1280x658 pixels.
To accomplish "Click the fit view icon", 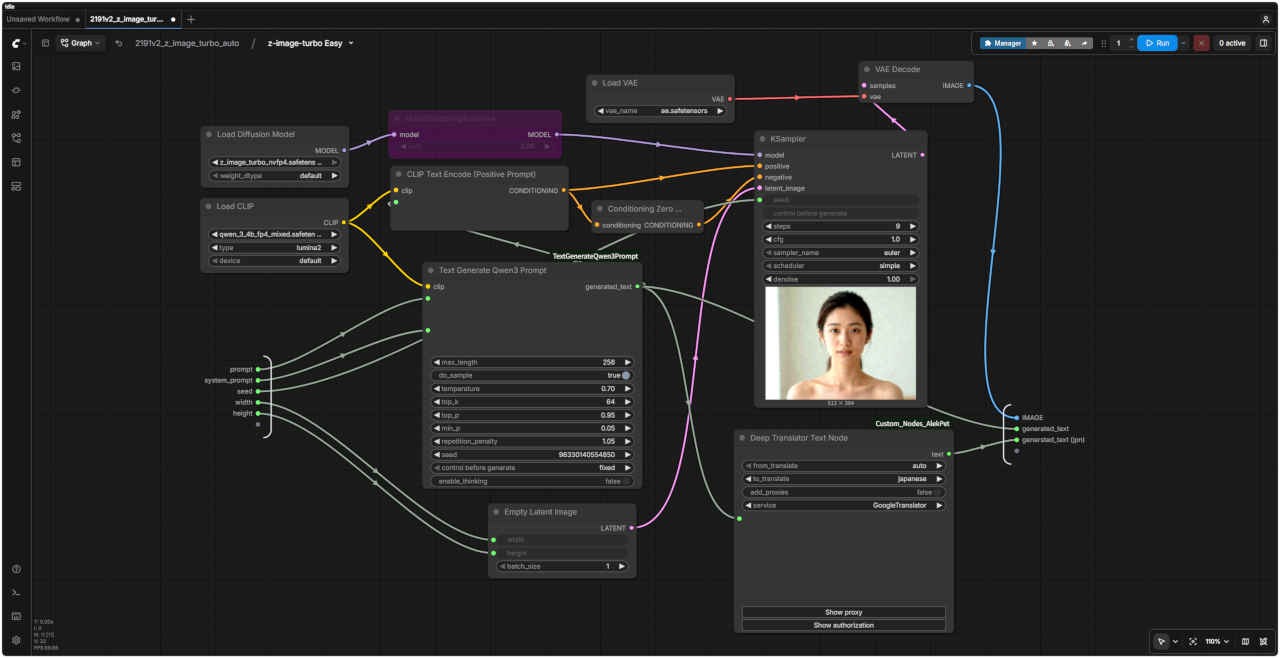I will pyautogui.click(x=1193, y=641).
